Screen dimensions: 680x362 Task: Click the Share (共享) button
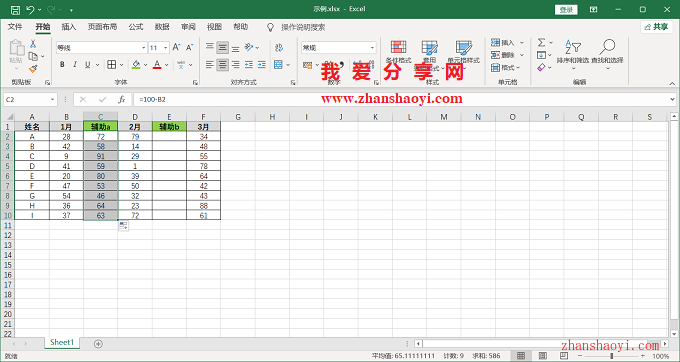(x=657, y=27)
